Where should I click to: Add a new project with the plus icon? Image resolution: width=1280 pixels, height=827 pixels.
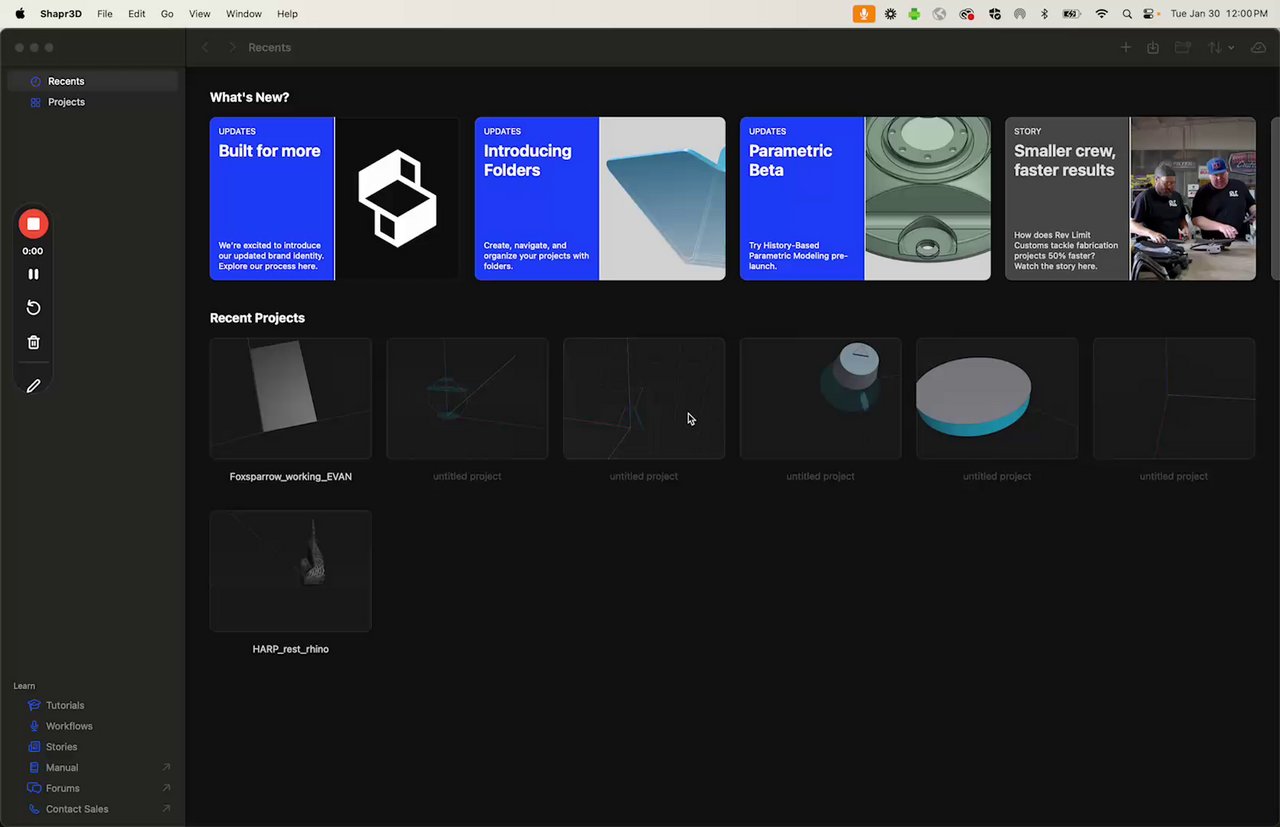point(1126,48)
